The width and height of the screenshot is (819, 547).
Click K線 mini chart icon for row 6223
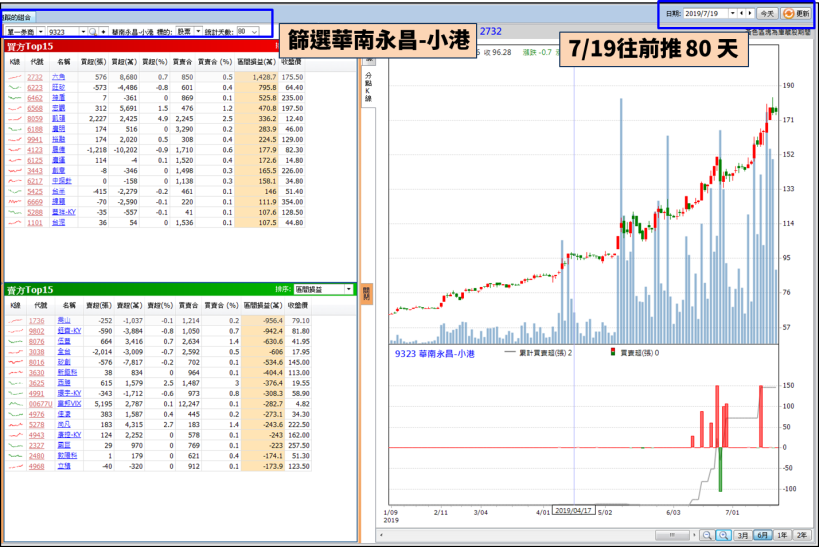coord(15,87)
